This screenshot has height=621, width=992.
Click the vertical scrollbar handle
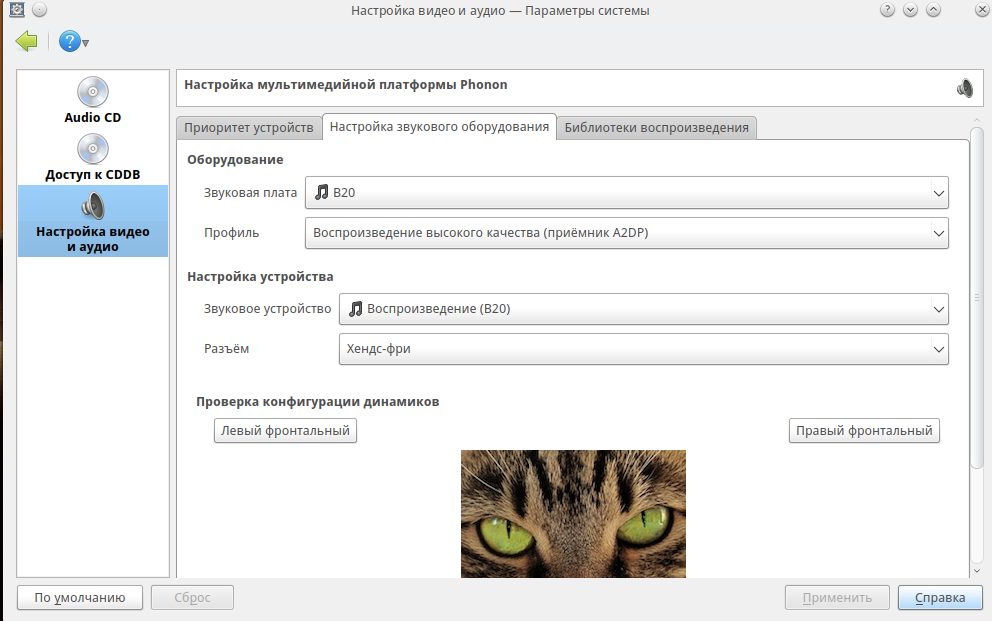(x=977, y=297)
